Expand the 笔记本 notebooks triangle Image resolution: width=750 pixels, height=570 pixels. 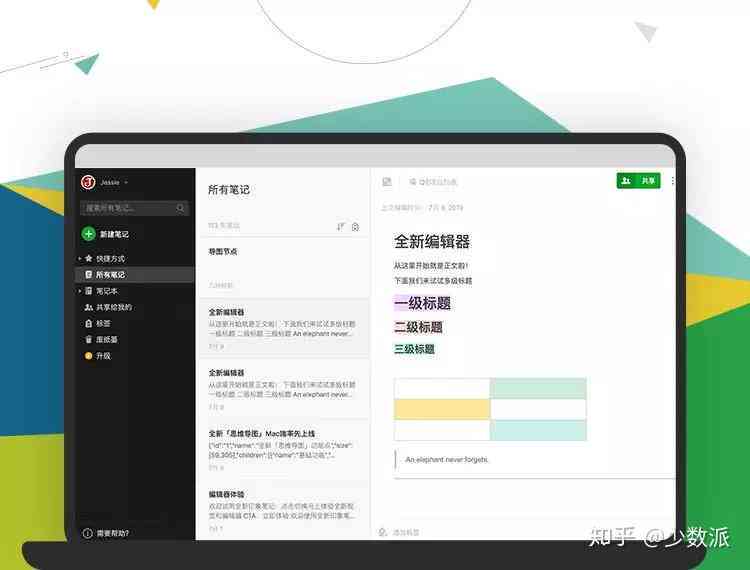click(x=80, y=291)
